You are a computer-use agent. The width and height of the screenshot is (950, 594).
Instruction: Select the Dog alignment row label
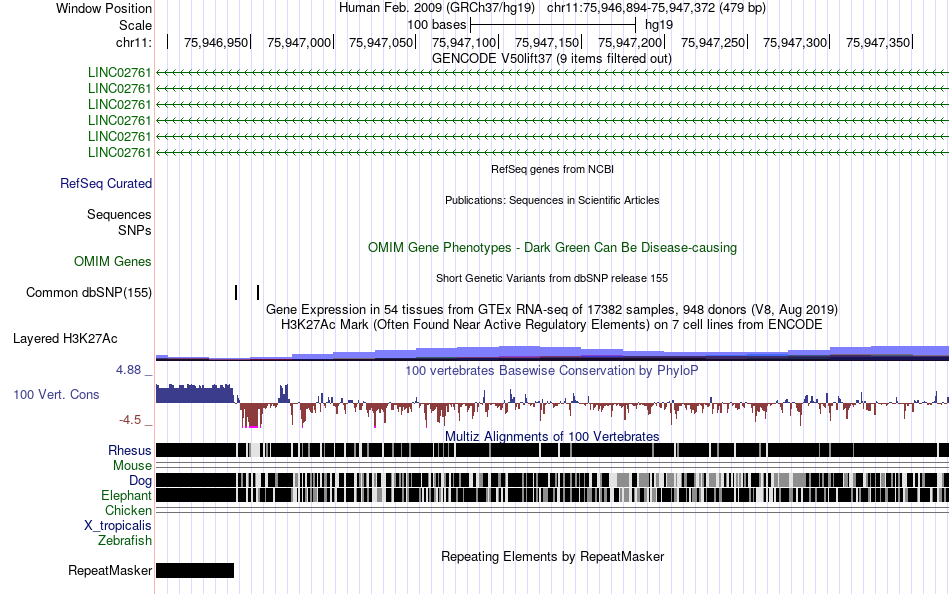[140, 481]
